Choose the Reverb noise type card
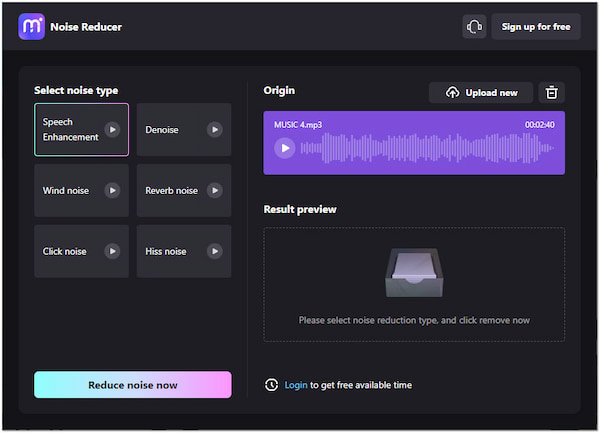The image size is (600, 433). pos(171,190)
